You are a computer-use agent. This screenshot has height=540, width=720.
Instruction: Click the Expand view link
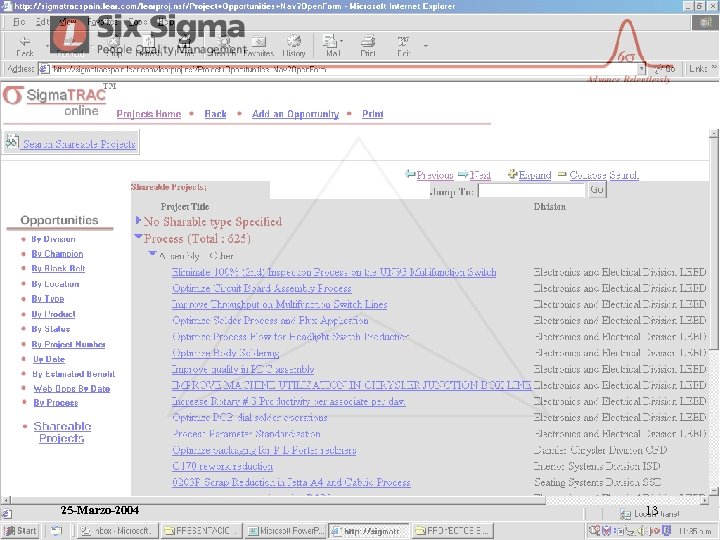coord(535,175)
